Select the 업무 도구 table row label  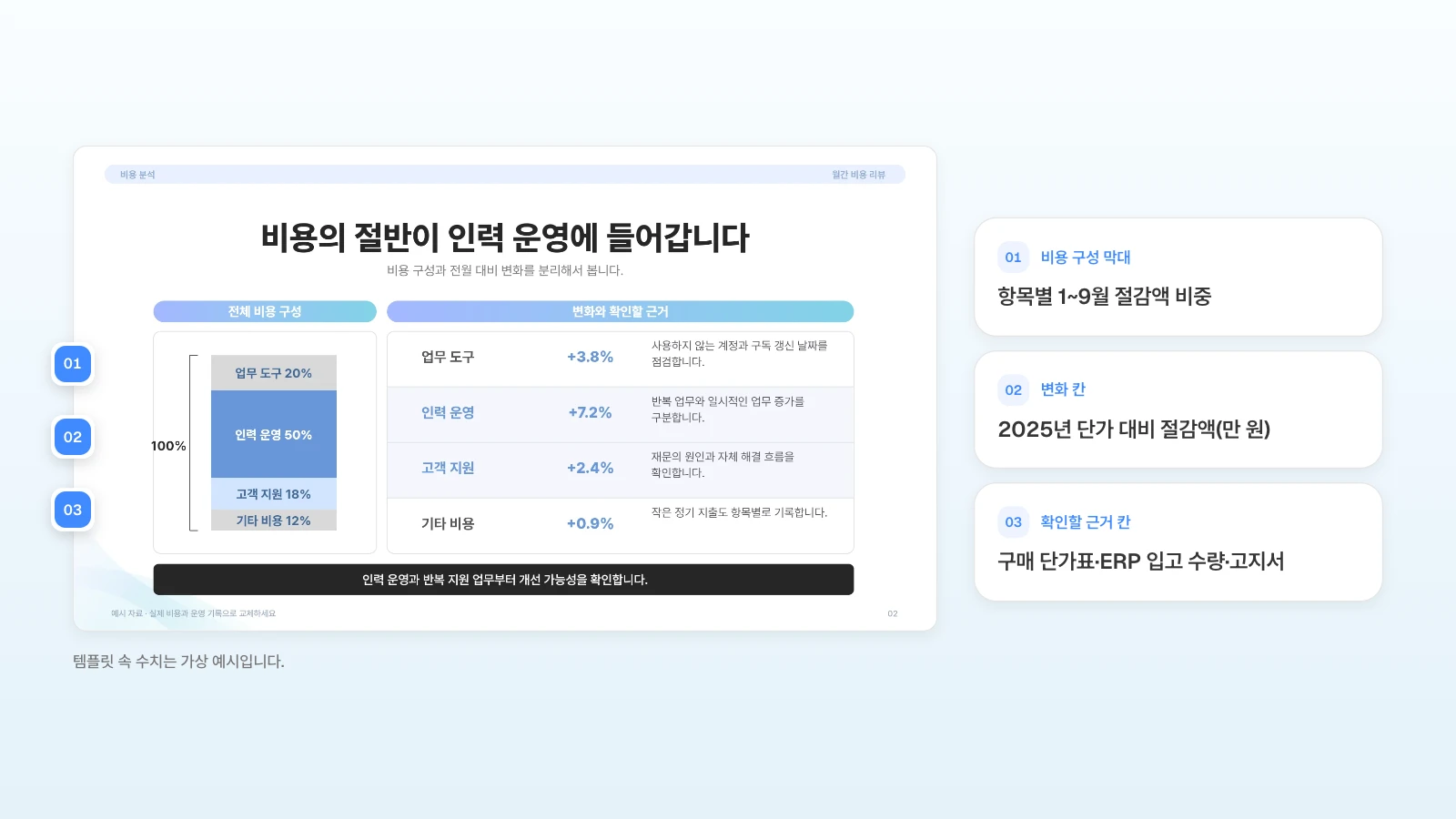[448, 357]
